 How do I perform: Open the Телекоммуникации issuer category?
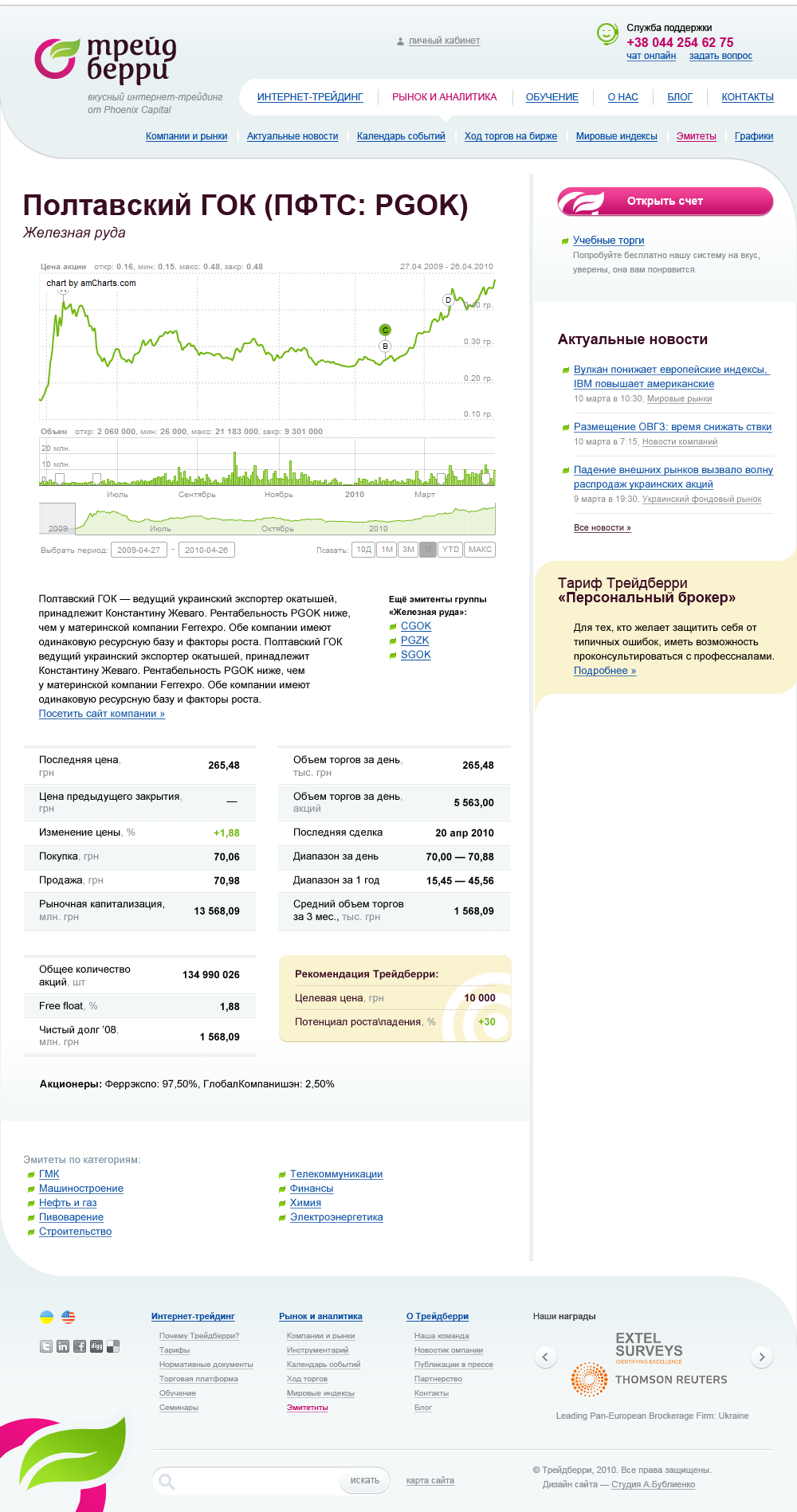pyautogui.click(x=336, y=1174)
